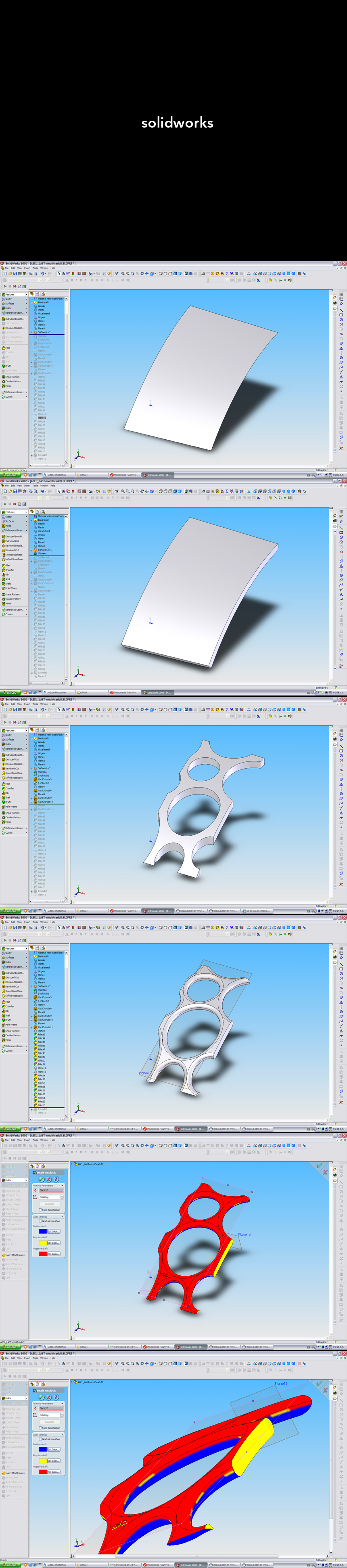
Task: In fourth screenshot, pick the Shell tool
Action: (x=6, y=1015)
